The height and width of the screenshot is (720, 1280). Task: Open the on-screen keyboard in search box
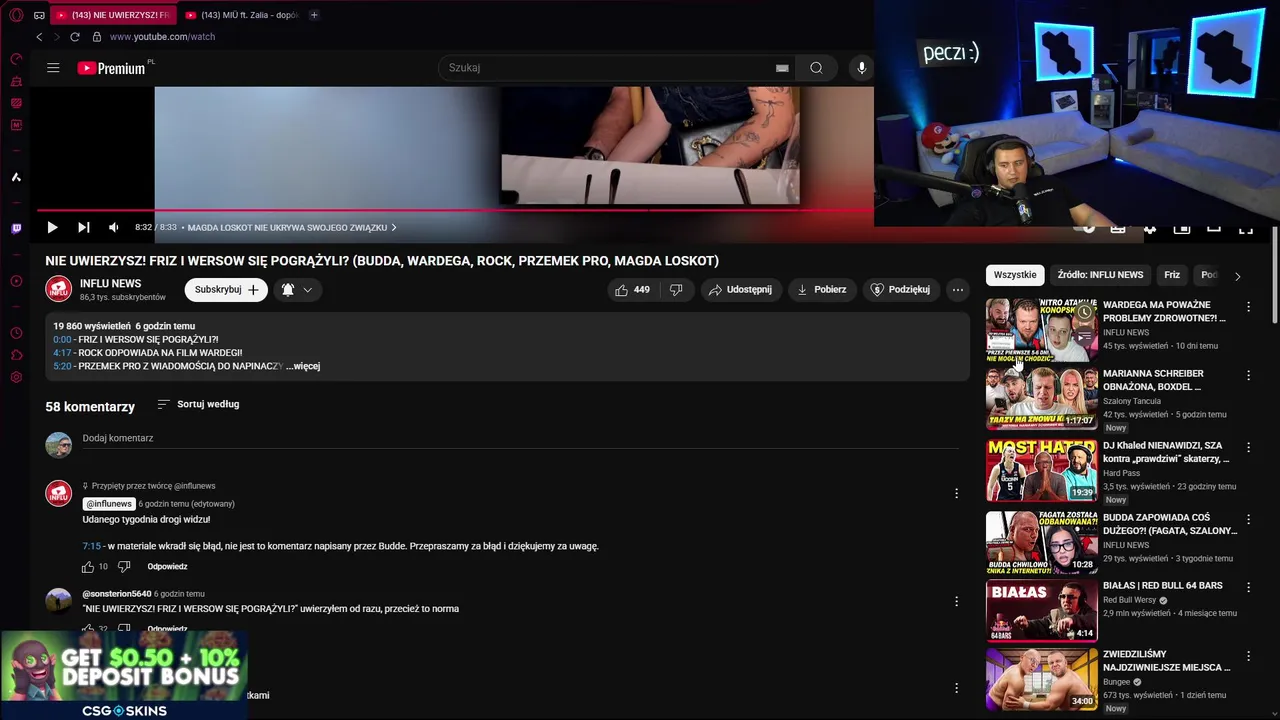coord(782,68)
